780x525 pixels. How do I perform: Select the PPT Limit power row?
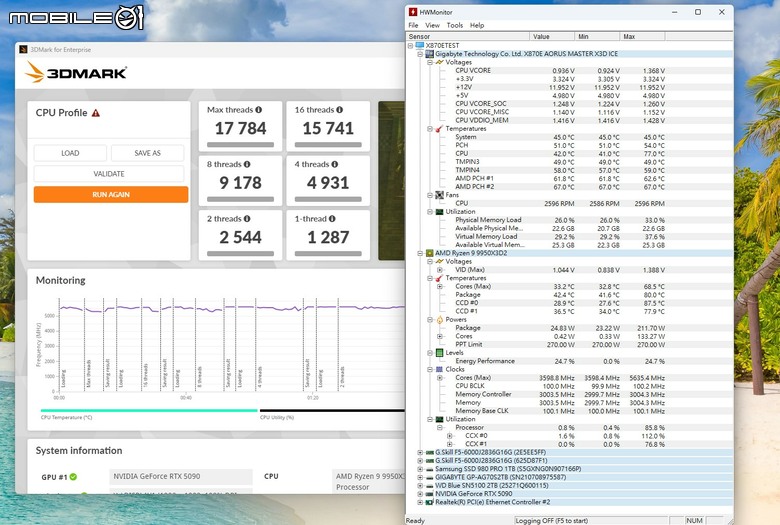pos(570,344)
